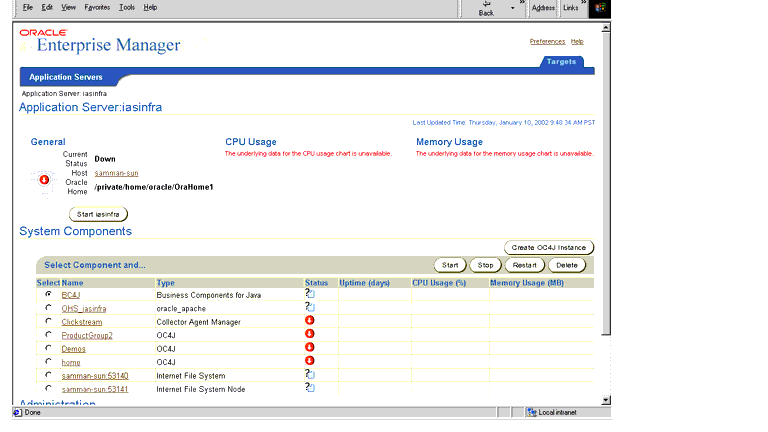Select the samman-sun:53141 radio button
768x432 pixels.
click(x=48, y=388)
